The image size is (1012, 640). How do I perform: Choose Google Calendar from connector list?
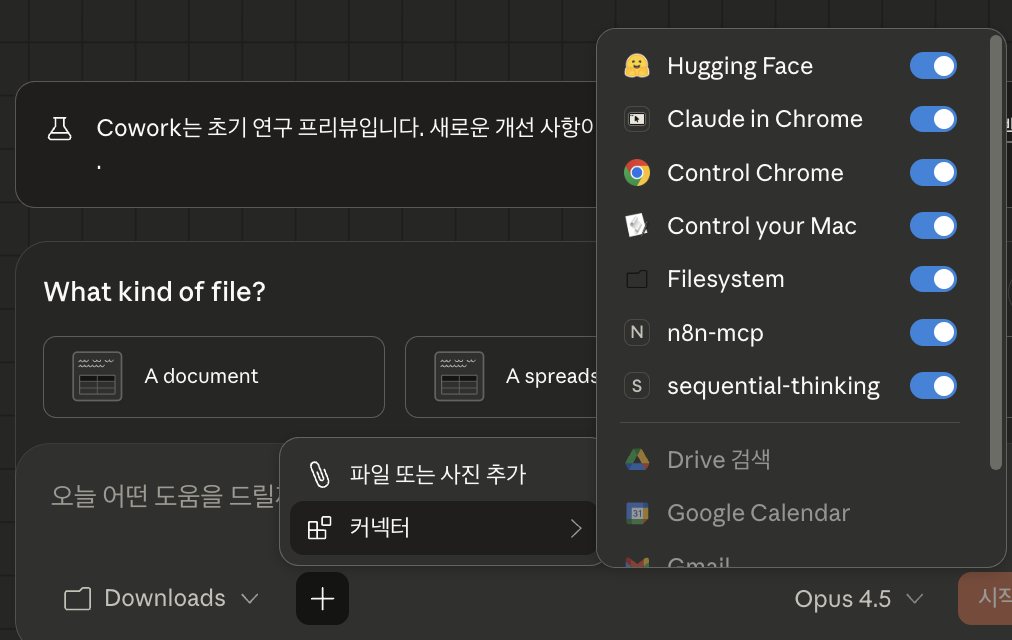(x=791, y=513)
